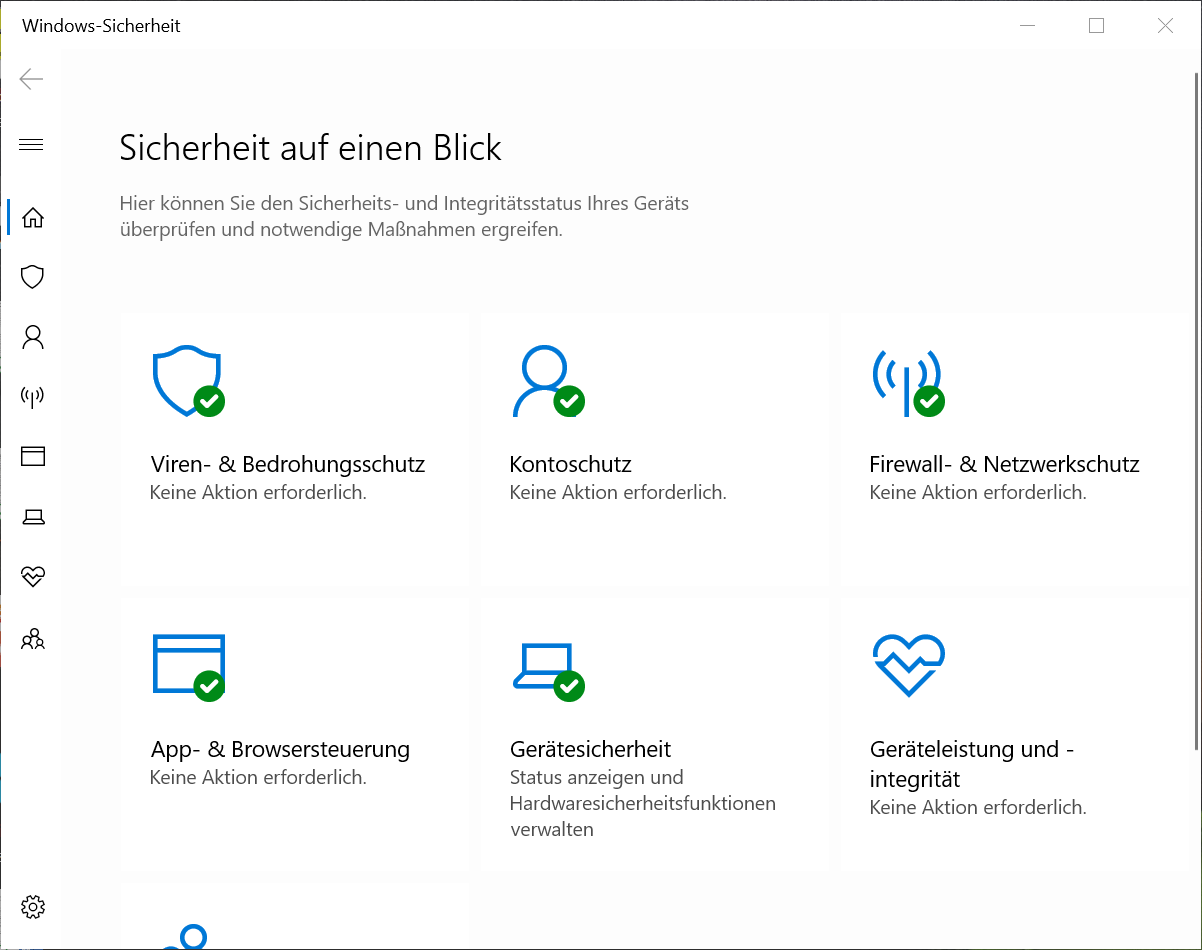Select the shield icon in the sidebar
Image resolution: width=1202 pixels, height=950 pixels.
coord(33,277)
